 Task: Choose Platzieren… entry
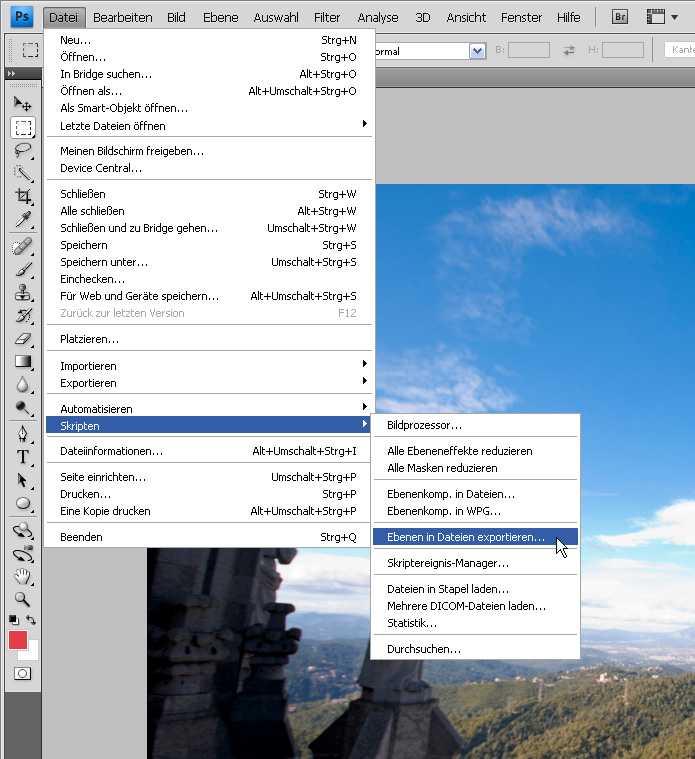209,339
